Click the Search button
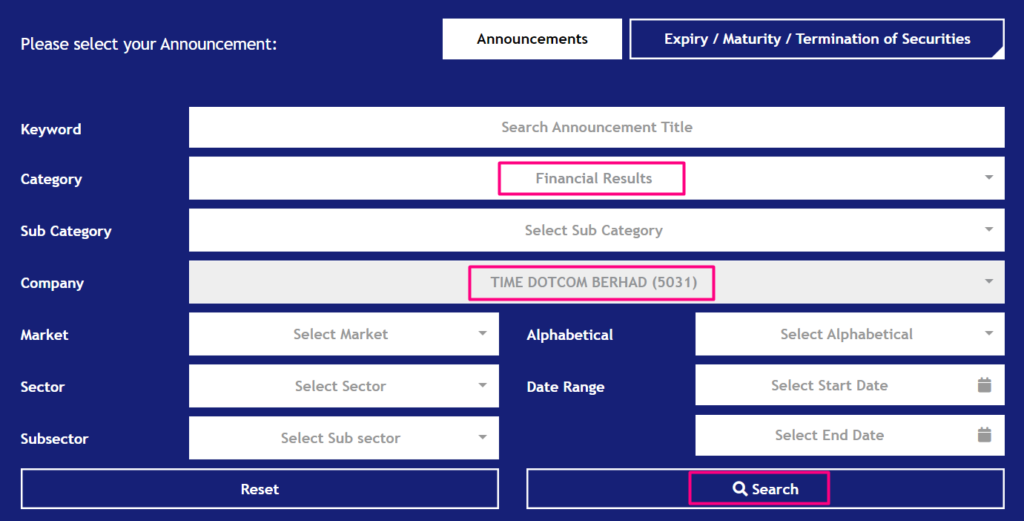Screen dimensions: 1024x521 pos(765,488)
